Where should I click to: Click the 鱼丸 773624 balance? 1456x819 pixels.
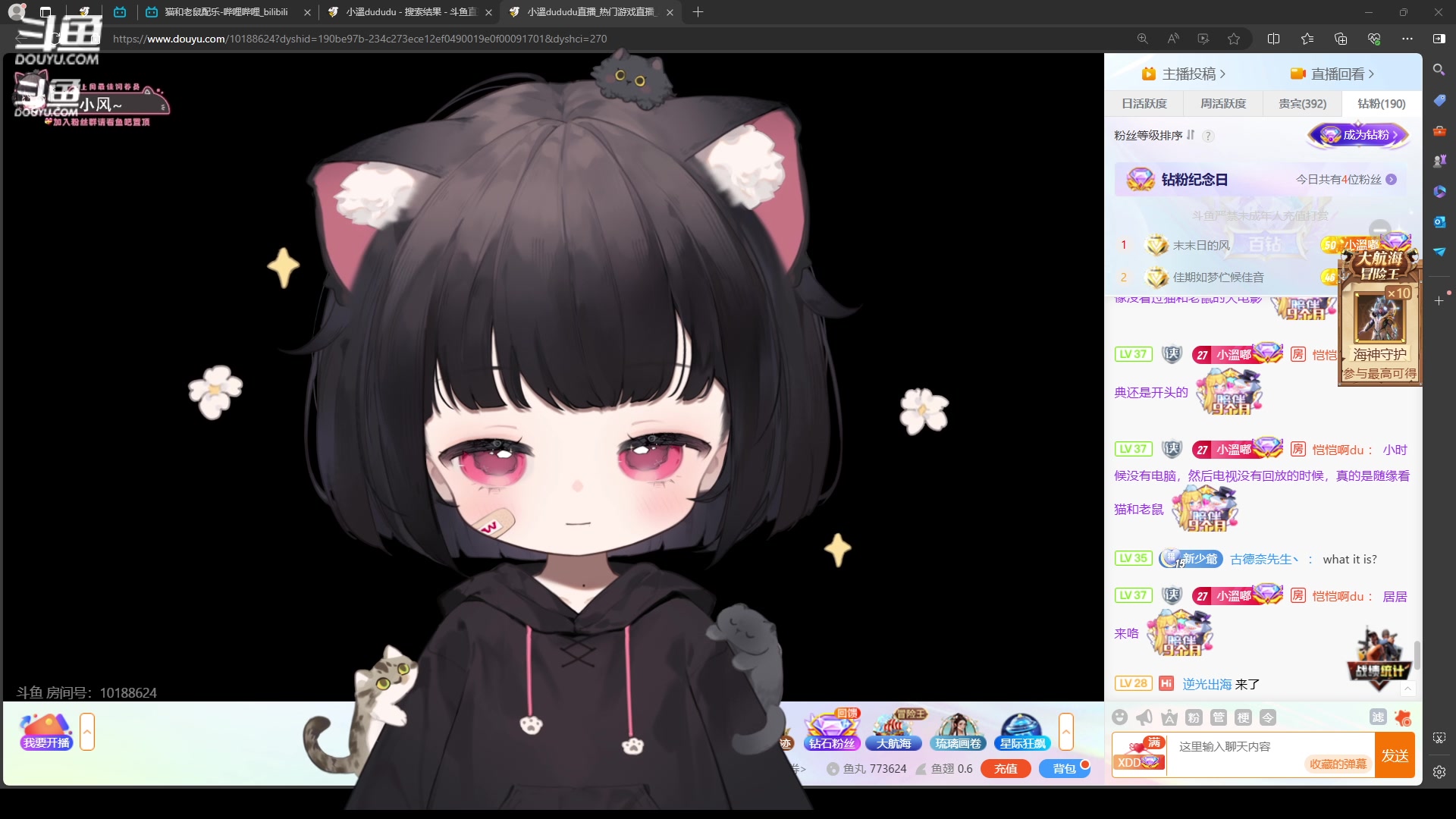(867, 768)
